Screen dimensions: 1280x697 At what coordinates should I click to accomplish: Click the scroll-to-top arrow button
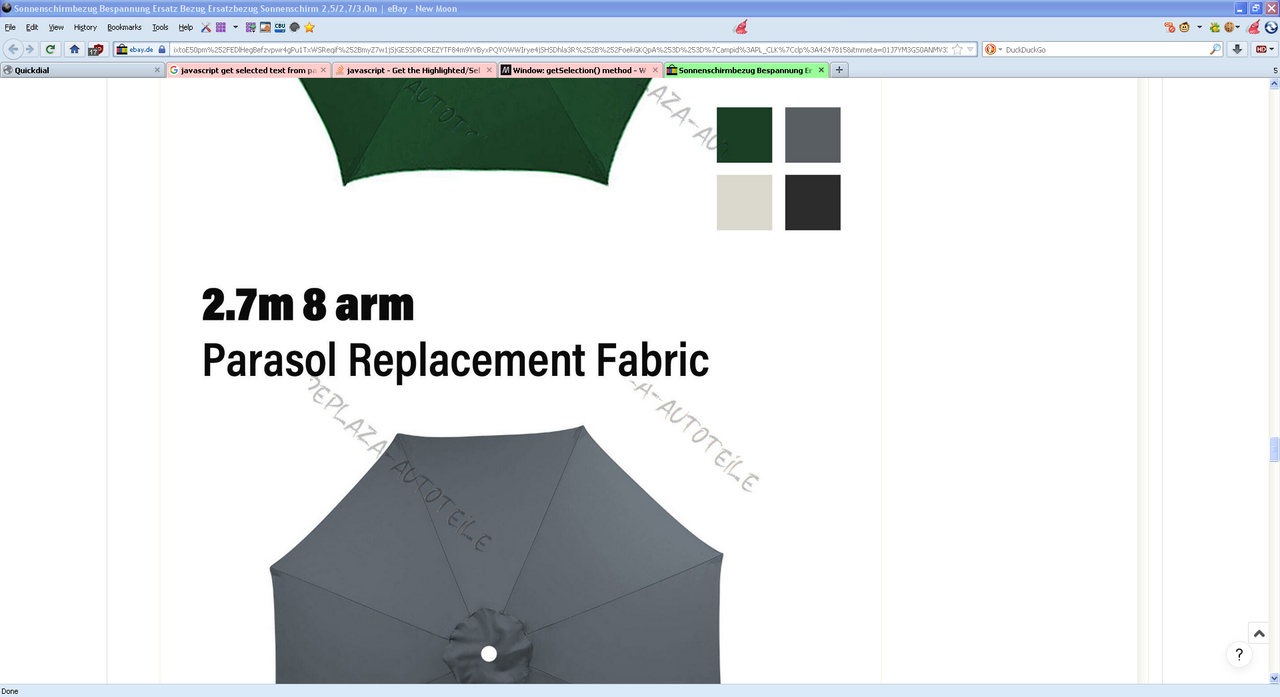point(1259,633)
